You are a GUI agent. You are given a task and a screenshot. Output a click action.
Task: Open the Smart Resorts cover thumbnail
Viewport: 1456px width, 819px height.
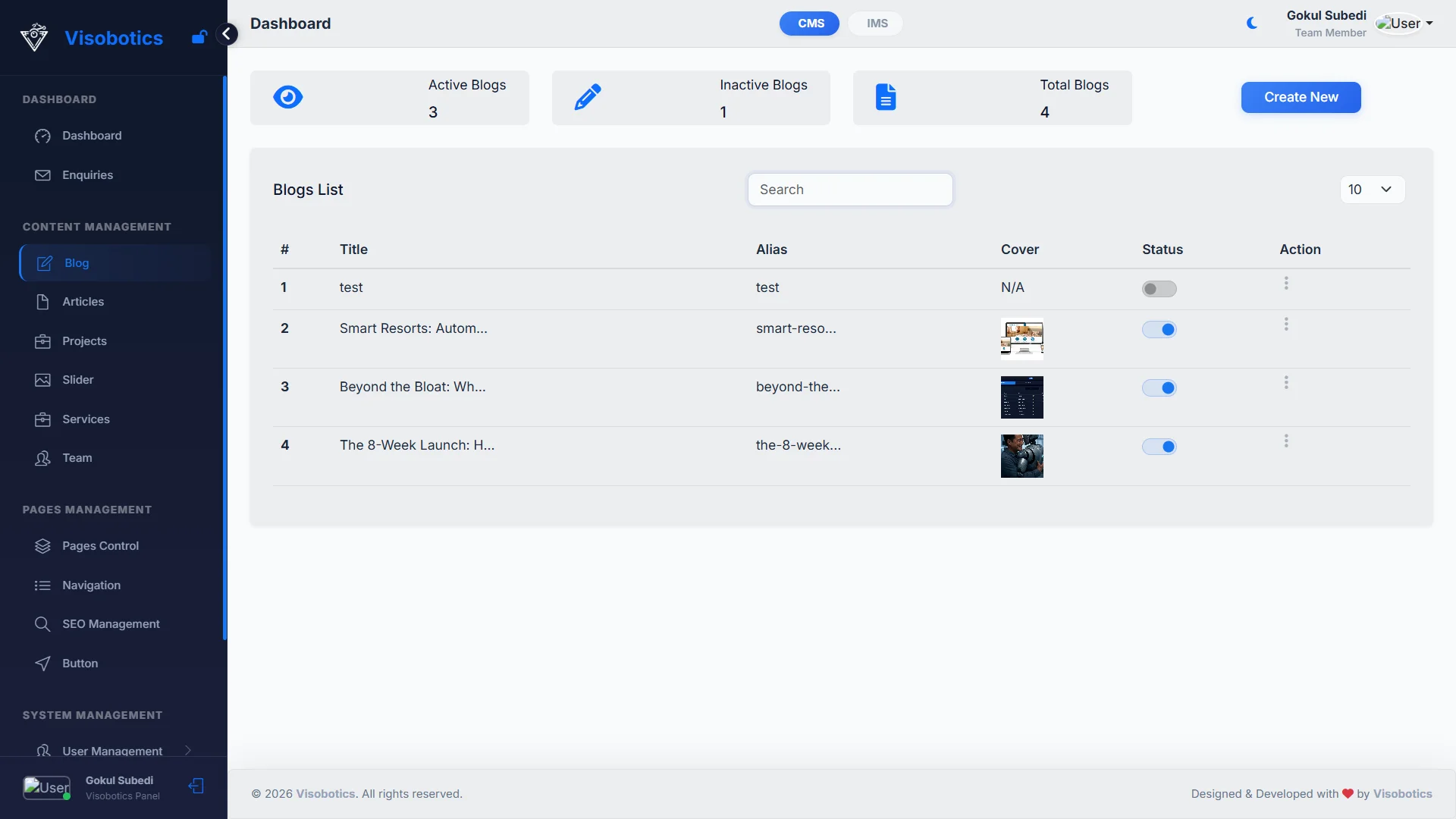click(1021, 338)
